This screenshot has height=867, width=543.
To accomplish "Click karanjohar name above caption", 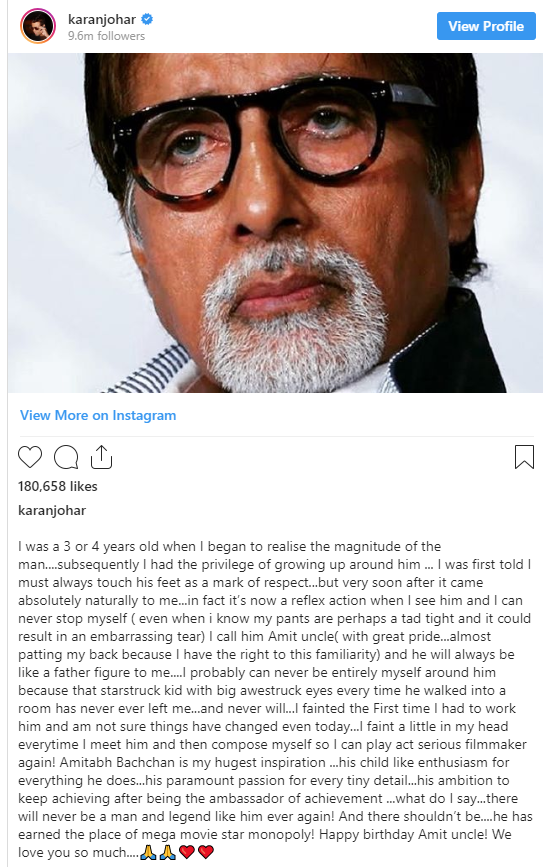I will [52, 510].
